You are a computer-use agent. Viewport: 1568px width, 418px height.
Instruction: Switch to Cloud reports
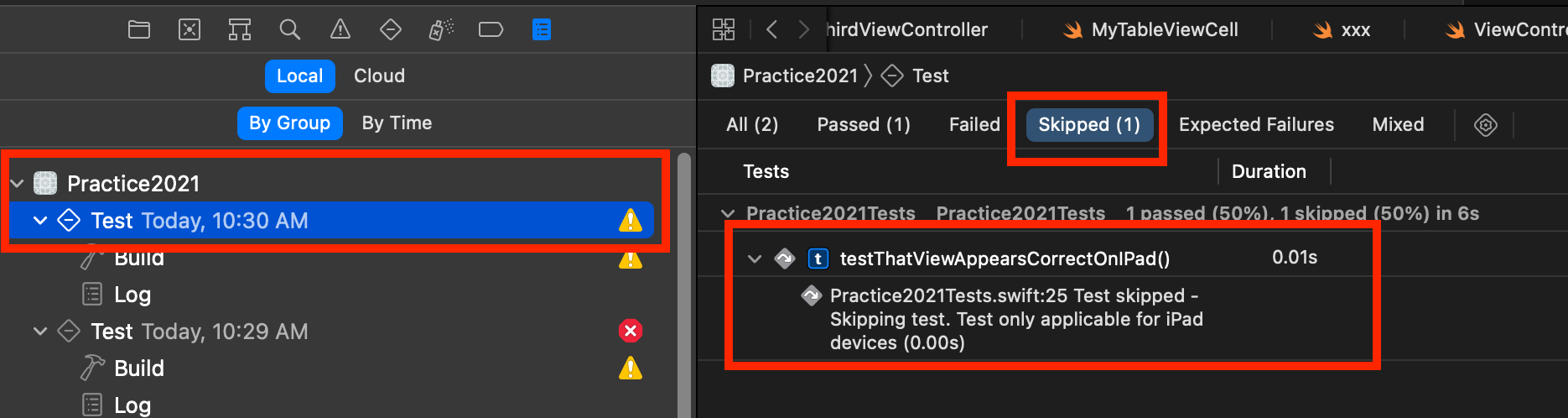379,76
